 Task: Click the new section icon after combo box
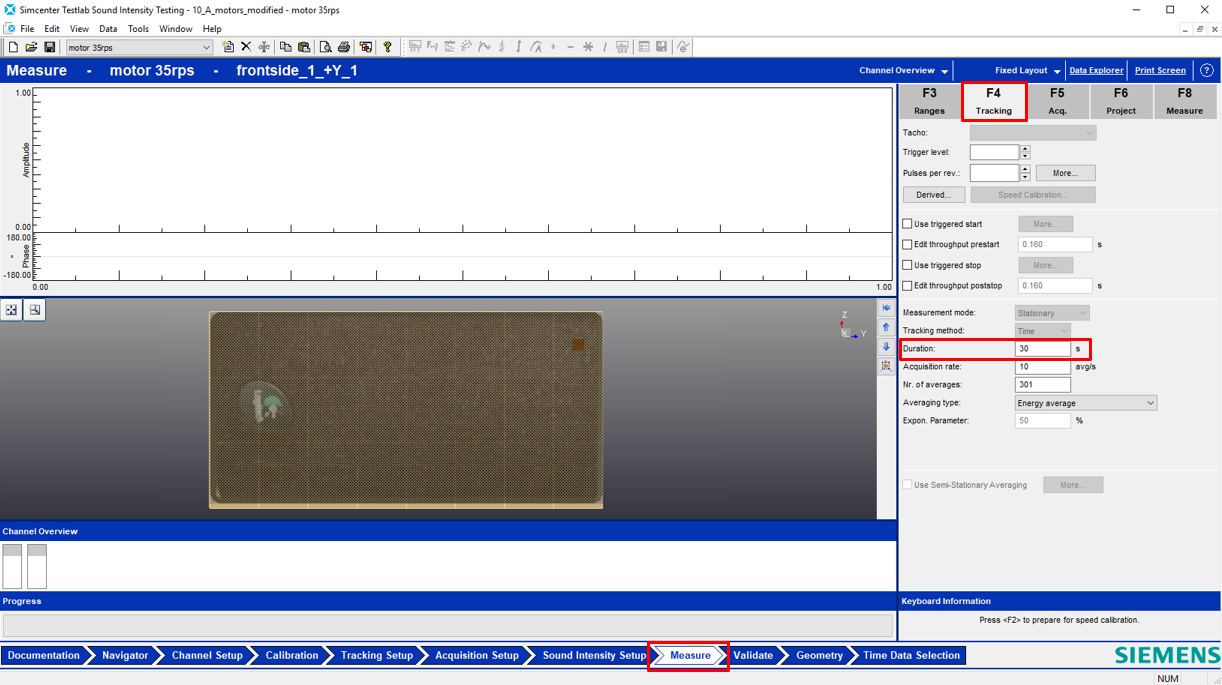tap(228, 47)
